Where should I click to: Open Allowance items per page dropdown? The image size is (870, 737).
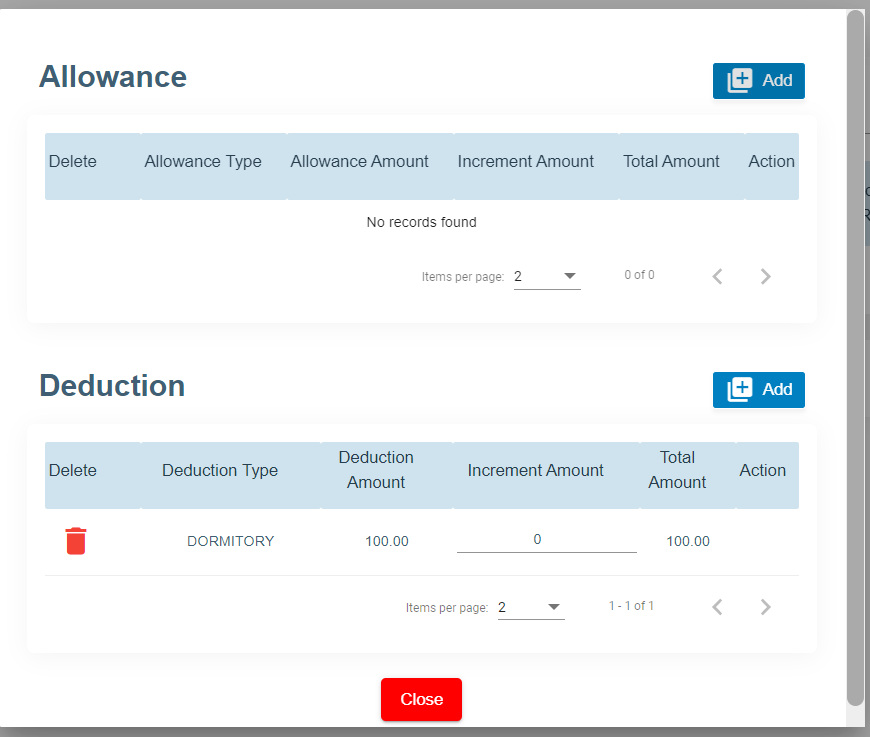546,276
